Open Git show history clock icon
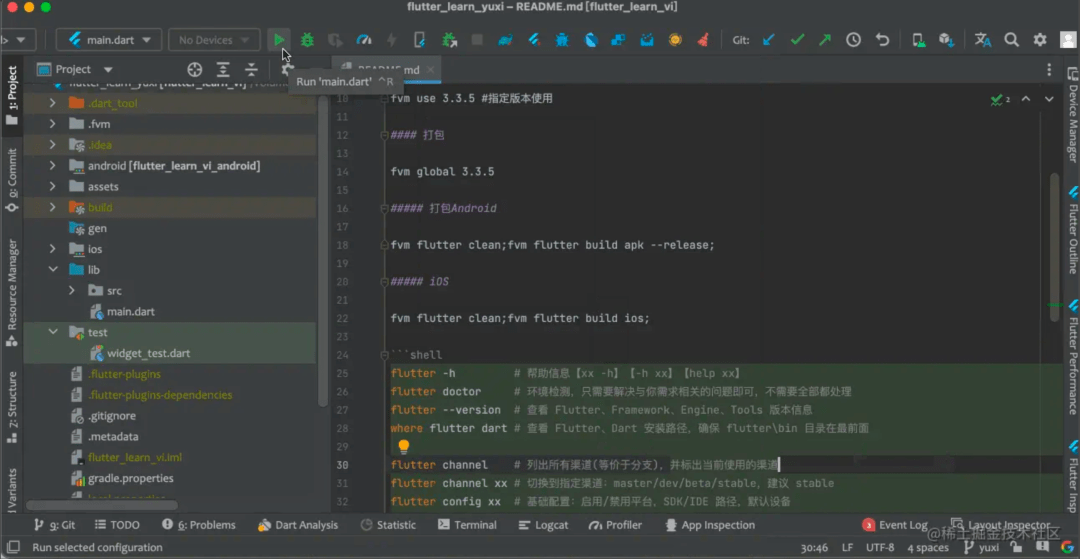 [x=853, y=40]
